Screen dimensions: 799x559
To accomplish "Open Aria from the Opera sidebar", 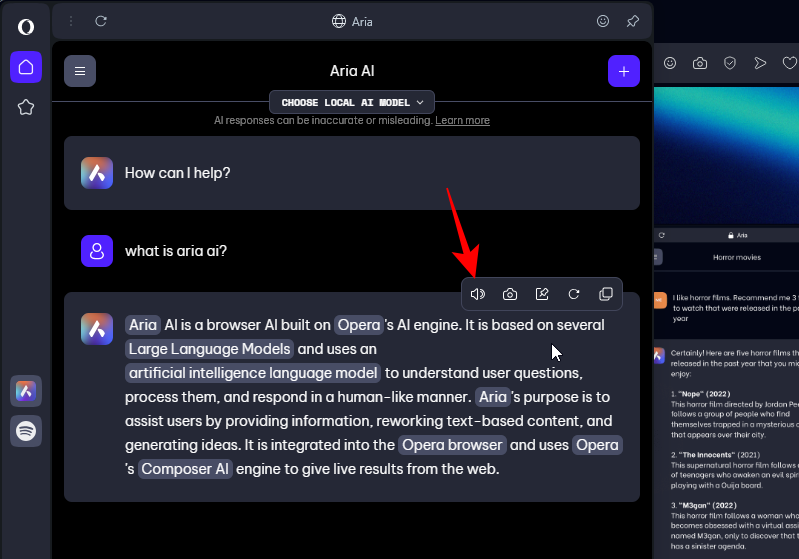I will [26, 391].
